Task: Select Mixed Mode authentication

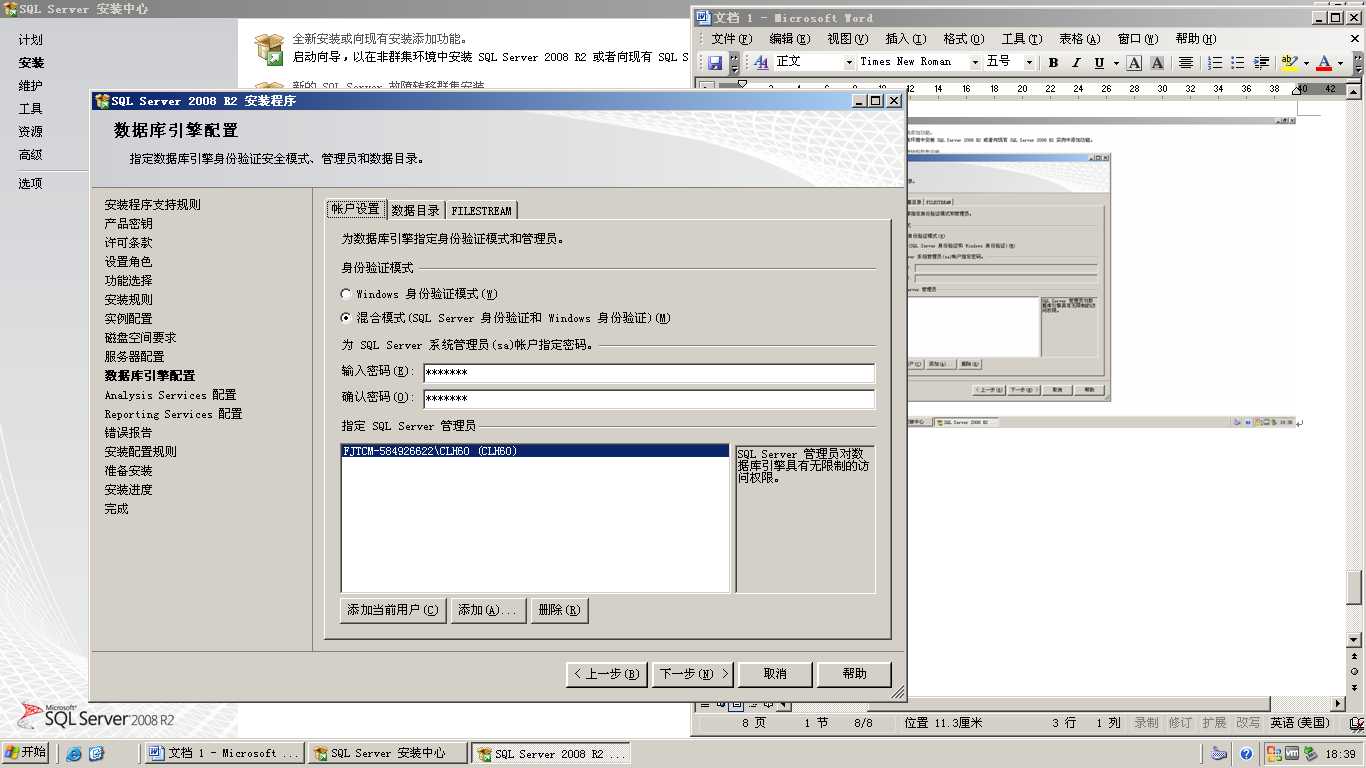Action: point(346,318)
